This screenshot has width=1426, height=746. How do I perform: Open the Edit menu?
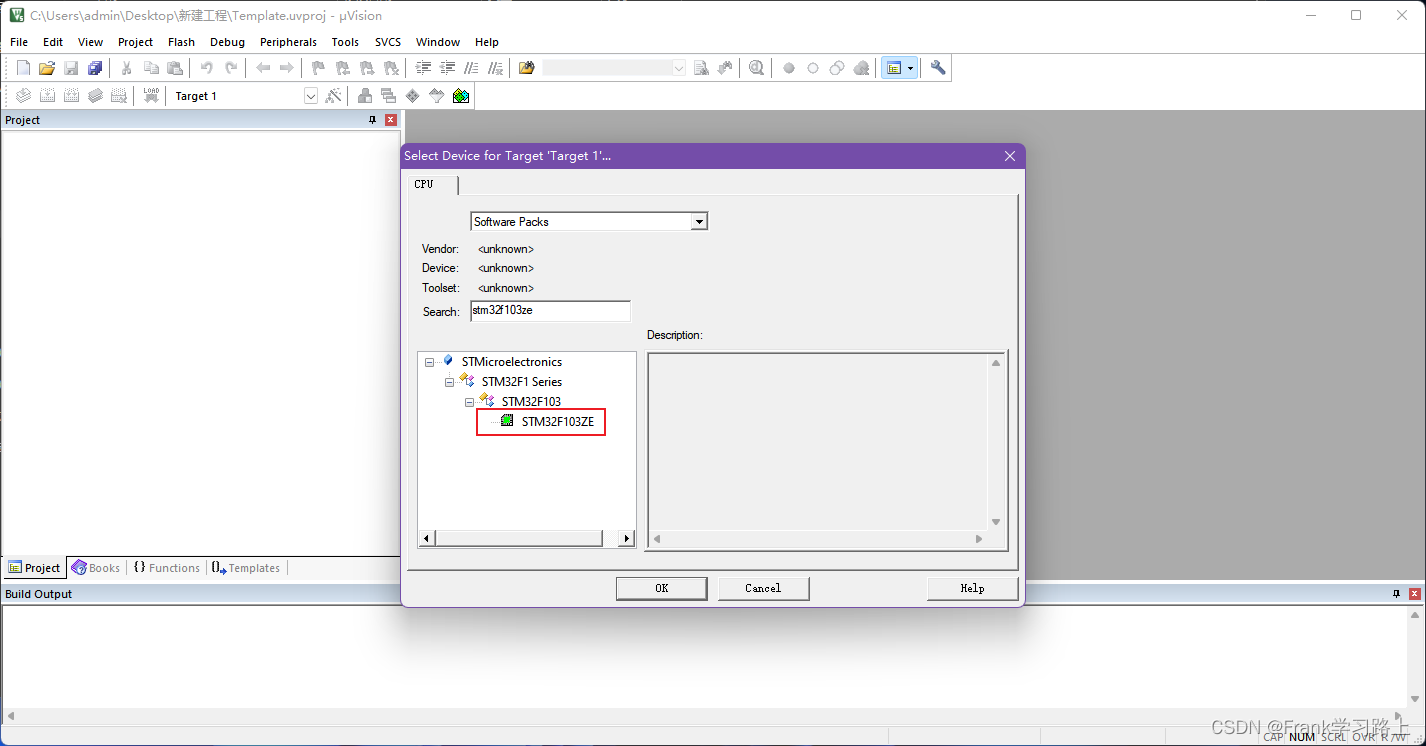coord(53,42)
